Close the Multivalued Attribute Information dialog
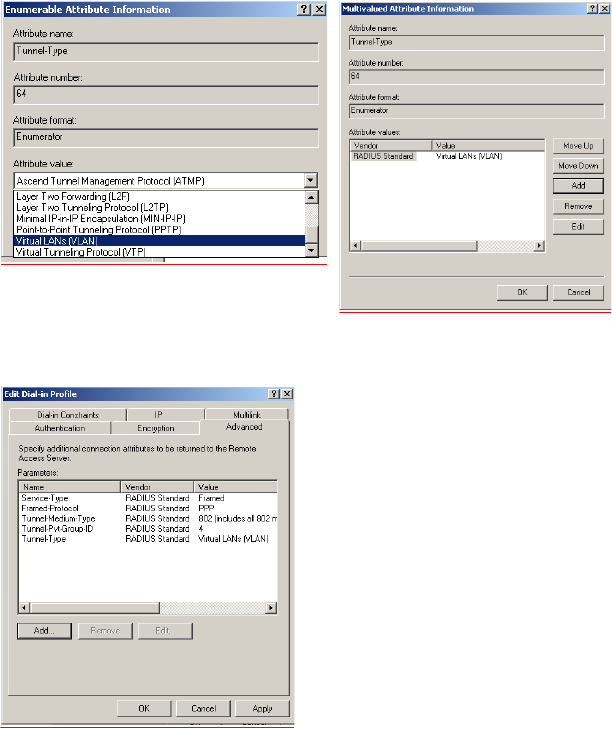The width and height of the screenshot is (612, 729). [x=604, y=9]
